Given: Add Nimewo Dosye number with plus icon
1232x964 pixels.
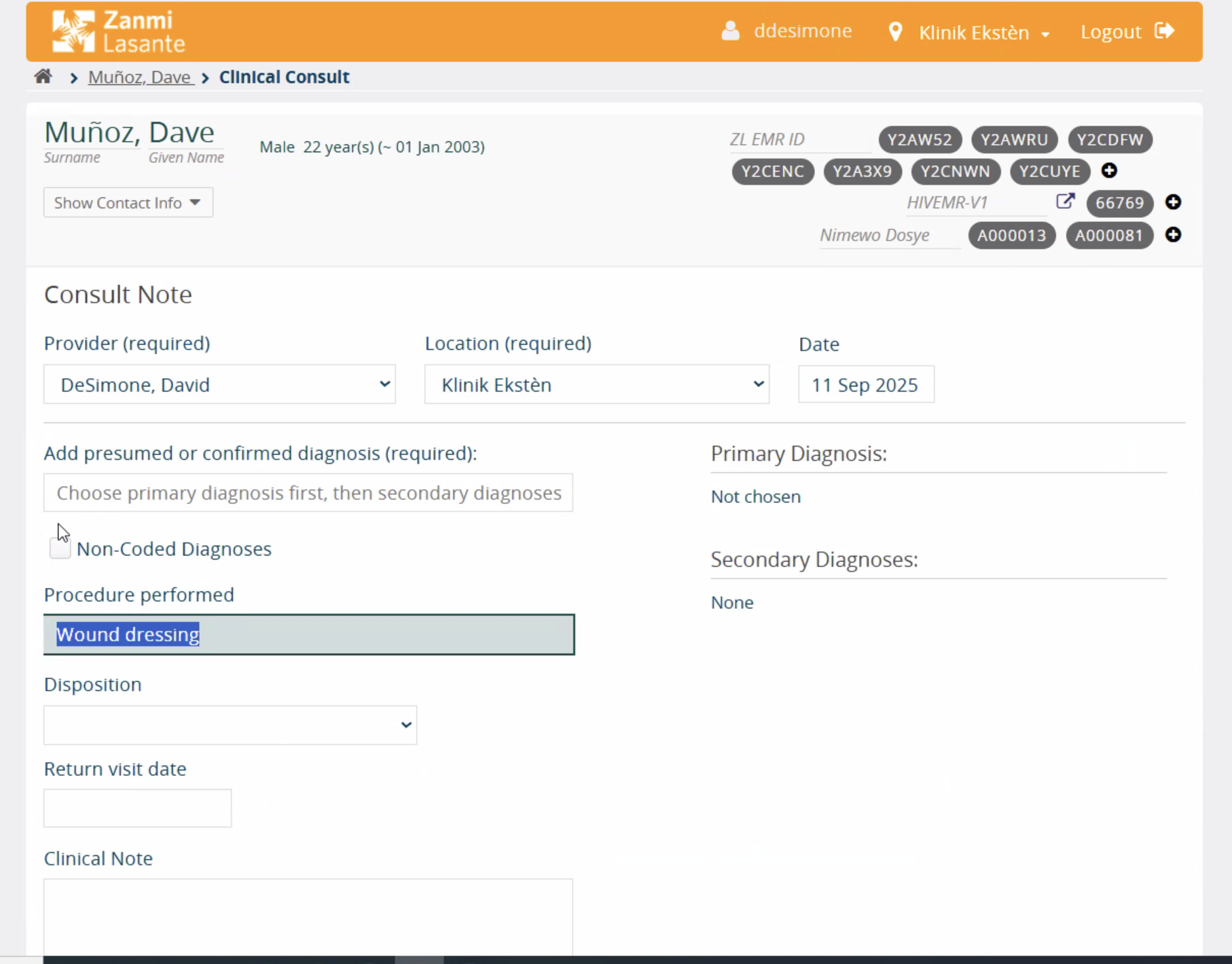Looking at the screenshot, I should click(x=1173, y=235).
